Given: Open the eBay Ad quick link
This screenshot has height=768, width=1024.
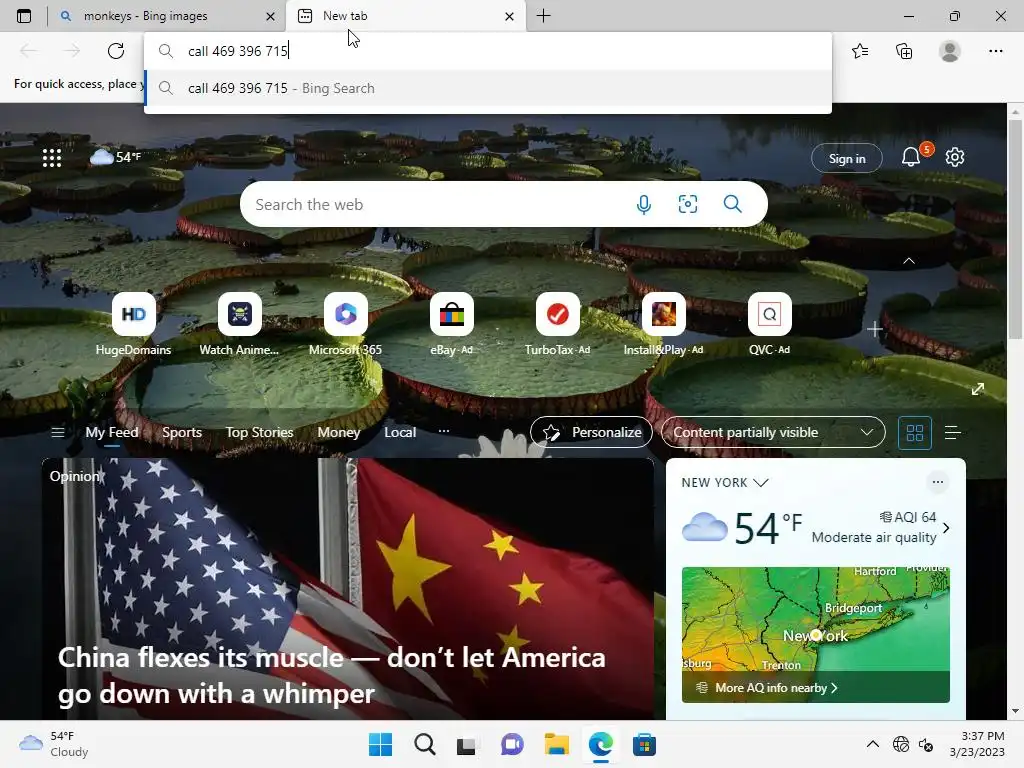Looking at the screenshot, I should (x=451, y=325).
